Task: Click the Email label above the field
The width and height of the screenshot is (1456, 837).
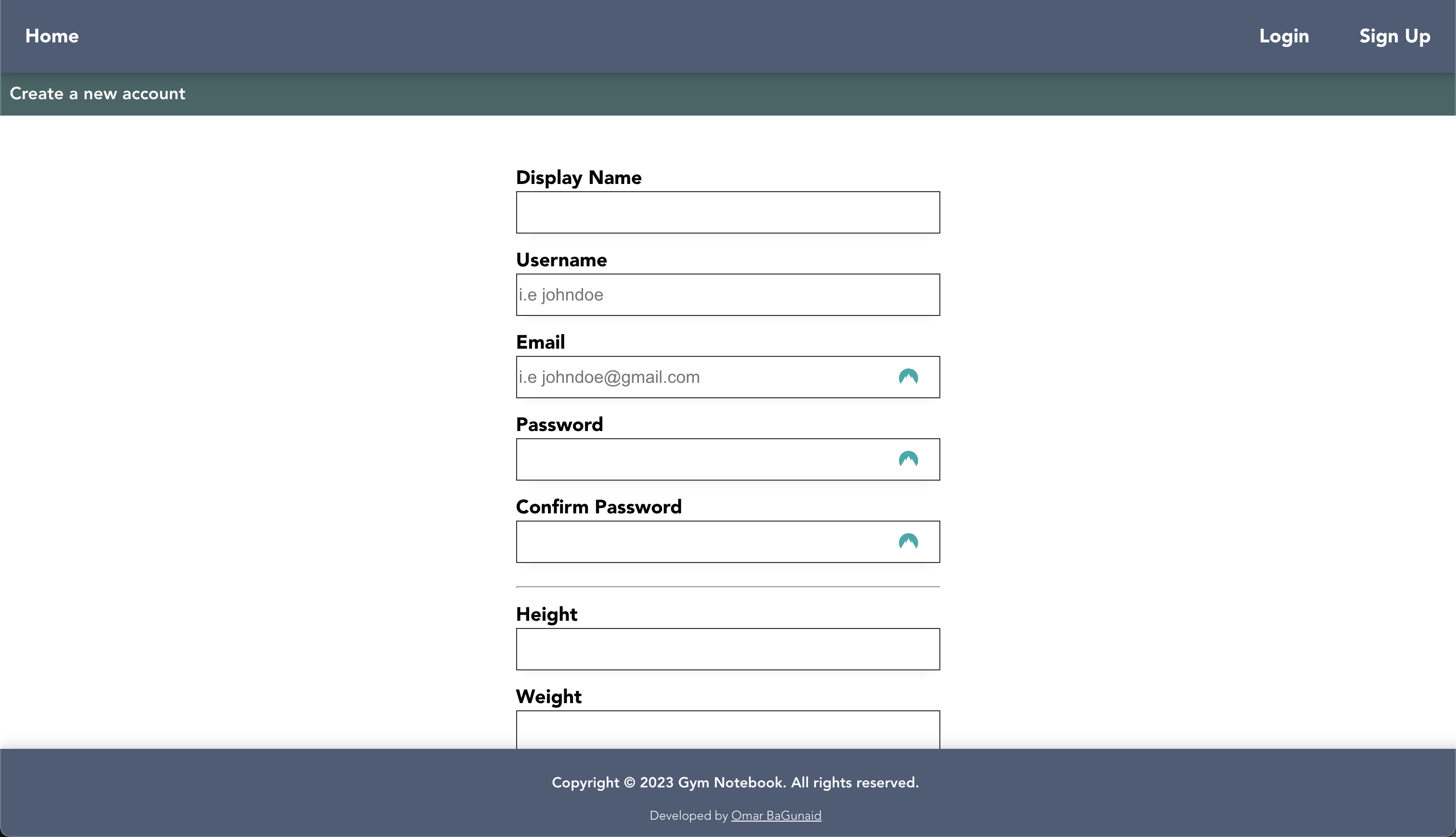Action: [x=540, y=342]
